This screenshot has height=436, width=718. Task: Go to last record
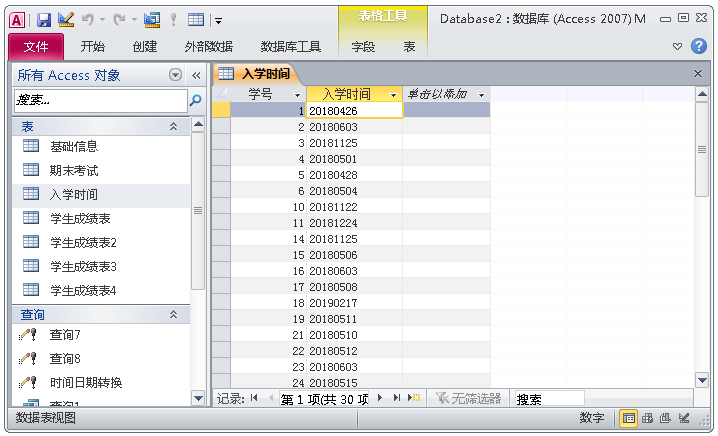click(x=397, y=398)
